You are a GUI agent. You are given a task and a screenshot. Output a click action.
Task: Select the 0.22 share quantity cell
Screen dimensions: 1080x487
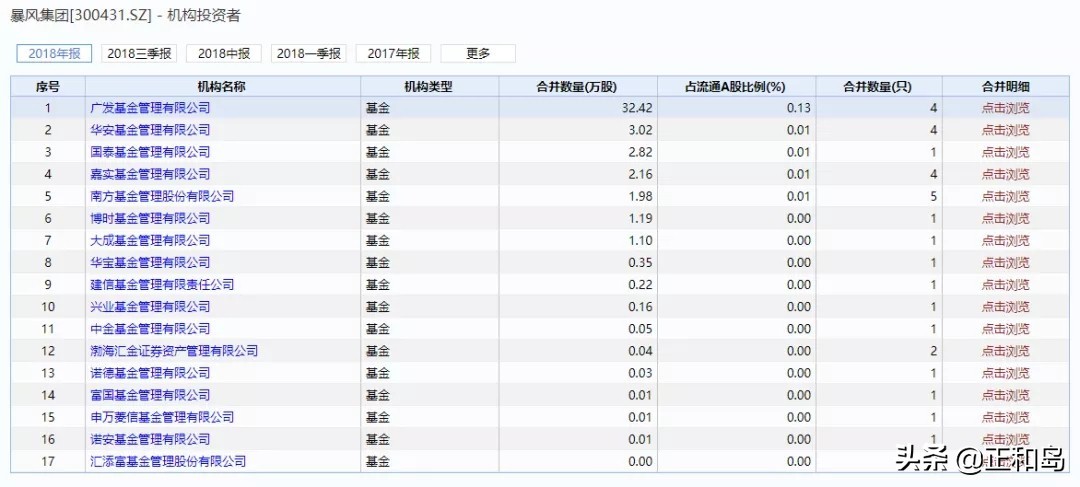click(578, 284)
